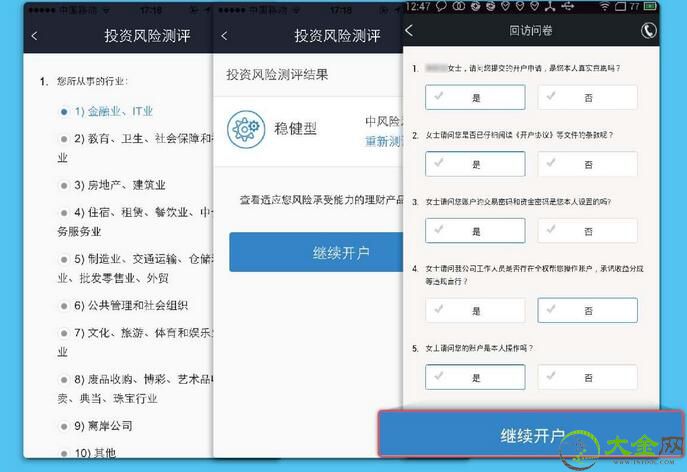The height and width of the screenshot is (472, 687).
Task: Tap the WiFi icon in status bar
Action: coord(605,6)
